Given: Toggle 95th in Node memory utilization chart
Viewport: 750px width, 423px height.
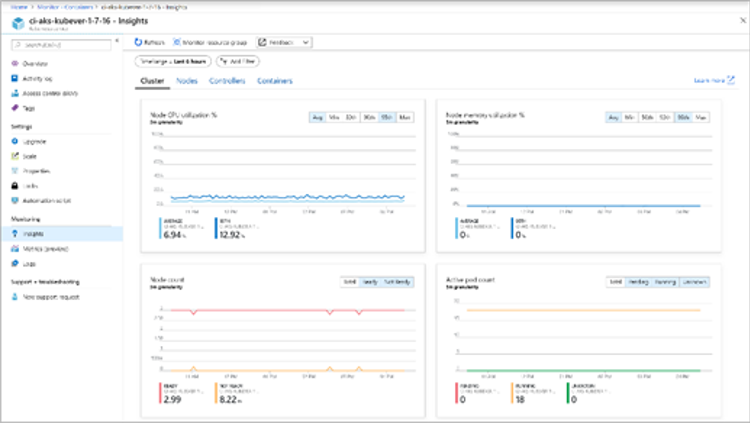Looking at the screenshot, I should coord(684,117).
